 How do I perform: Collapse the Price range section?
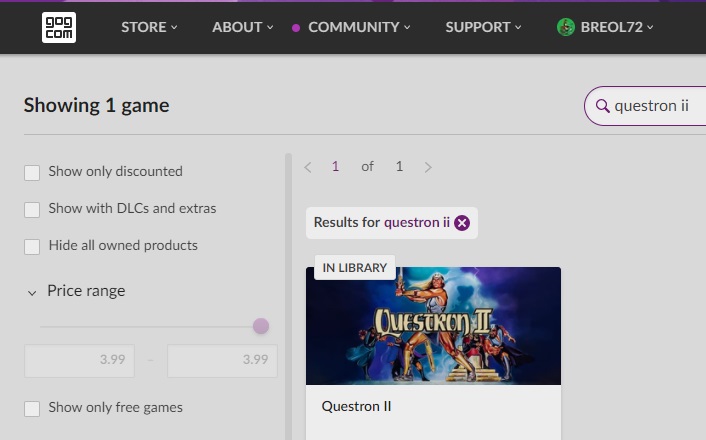pos(32,294)
